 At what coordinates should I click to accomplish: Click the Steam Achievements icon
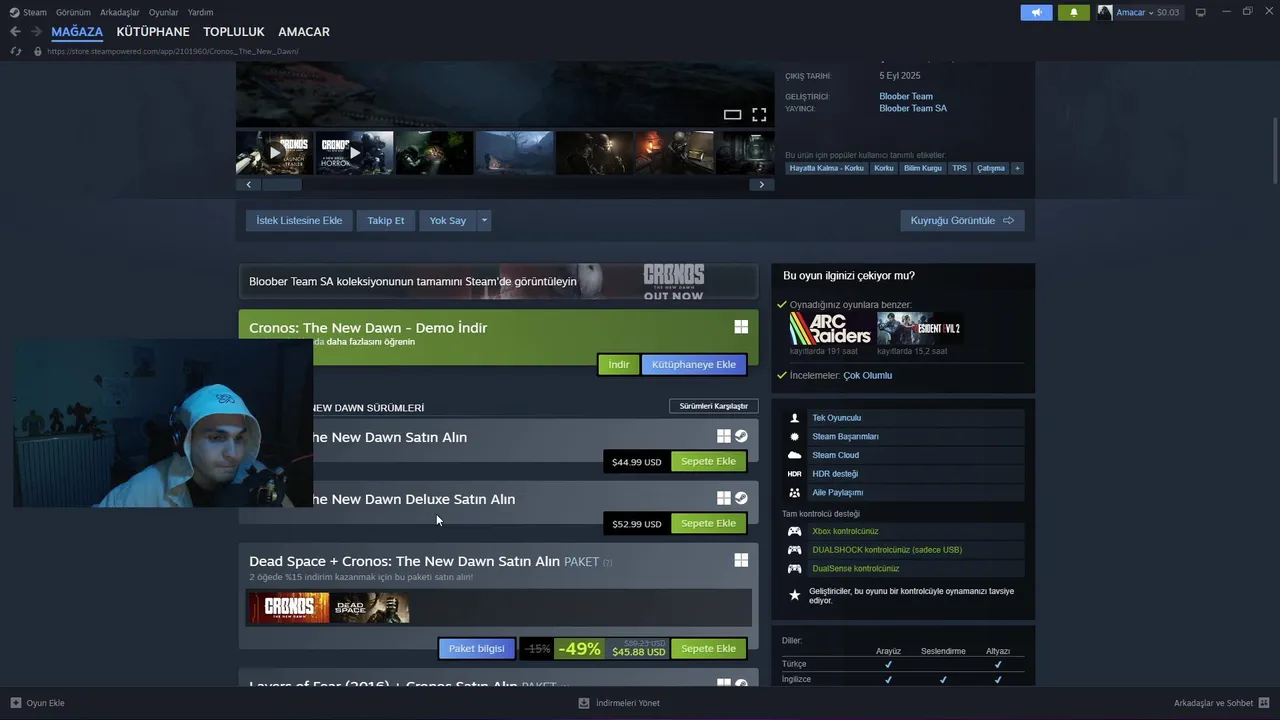(794, 437)
